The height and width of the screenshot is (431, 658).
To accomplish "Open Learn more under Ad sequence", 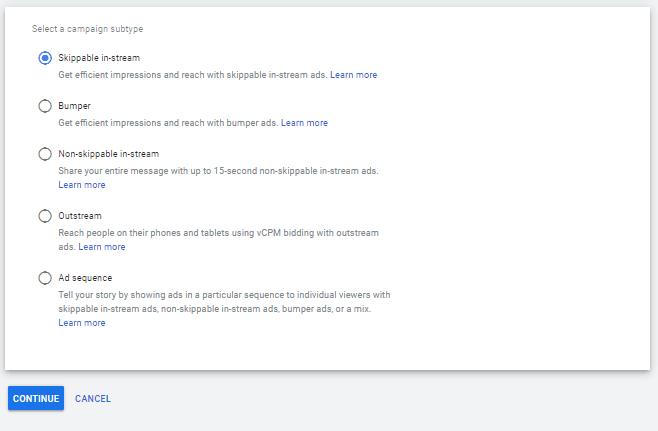I will coord(81,323).
